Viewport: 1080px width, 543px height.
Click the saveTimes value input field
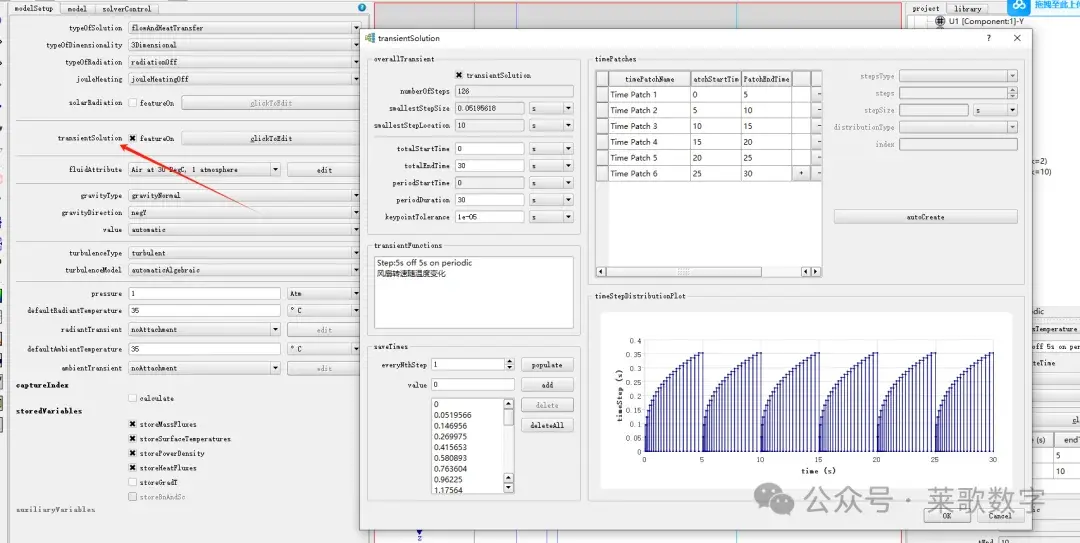(472, 385)
